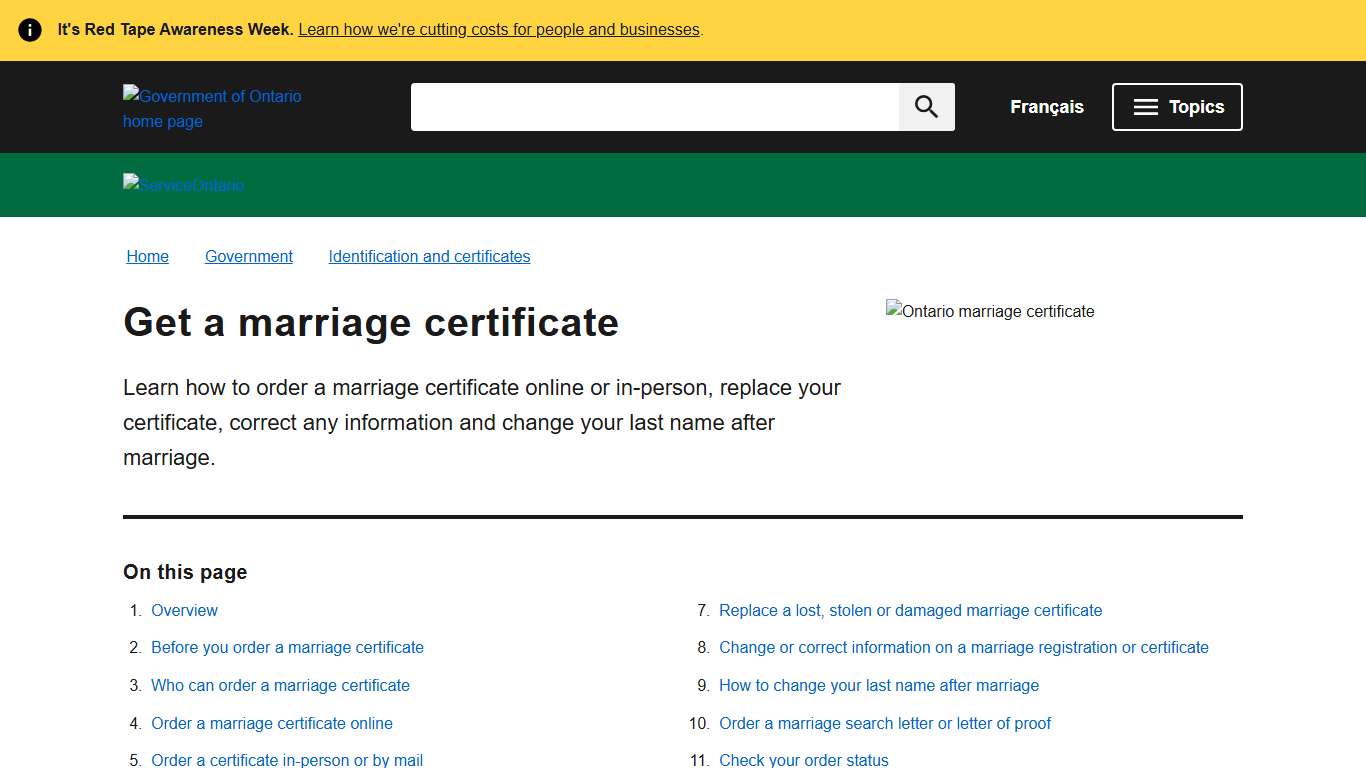Image resolution: width=1366 pixels, height=768 pixels.
Task: Open Check your order status
Action: coord(803,759)
